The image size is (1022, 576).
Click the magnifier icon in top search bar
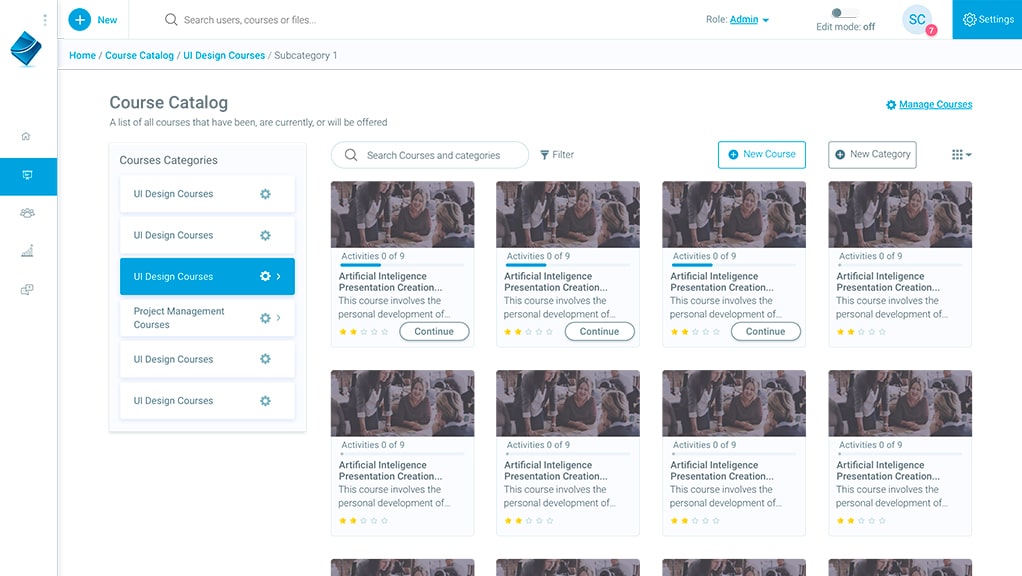pyautogui.click(x=171, y=20)
